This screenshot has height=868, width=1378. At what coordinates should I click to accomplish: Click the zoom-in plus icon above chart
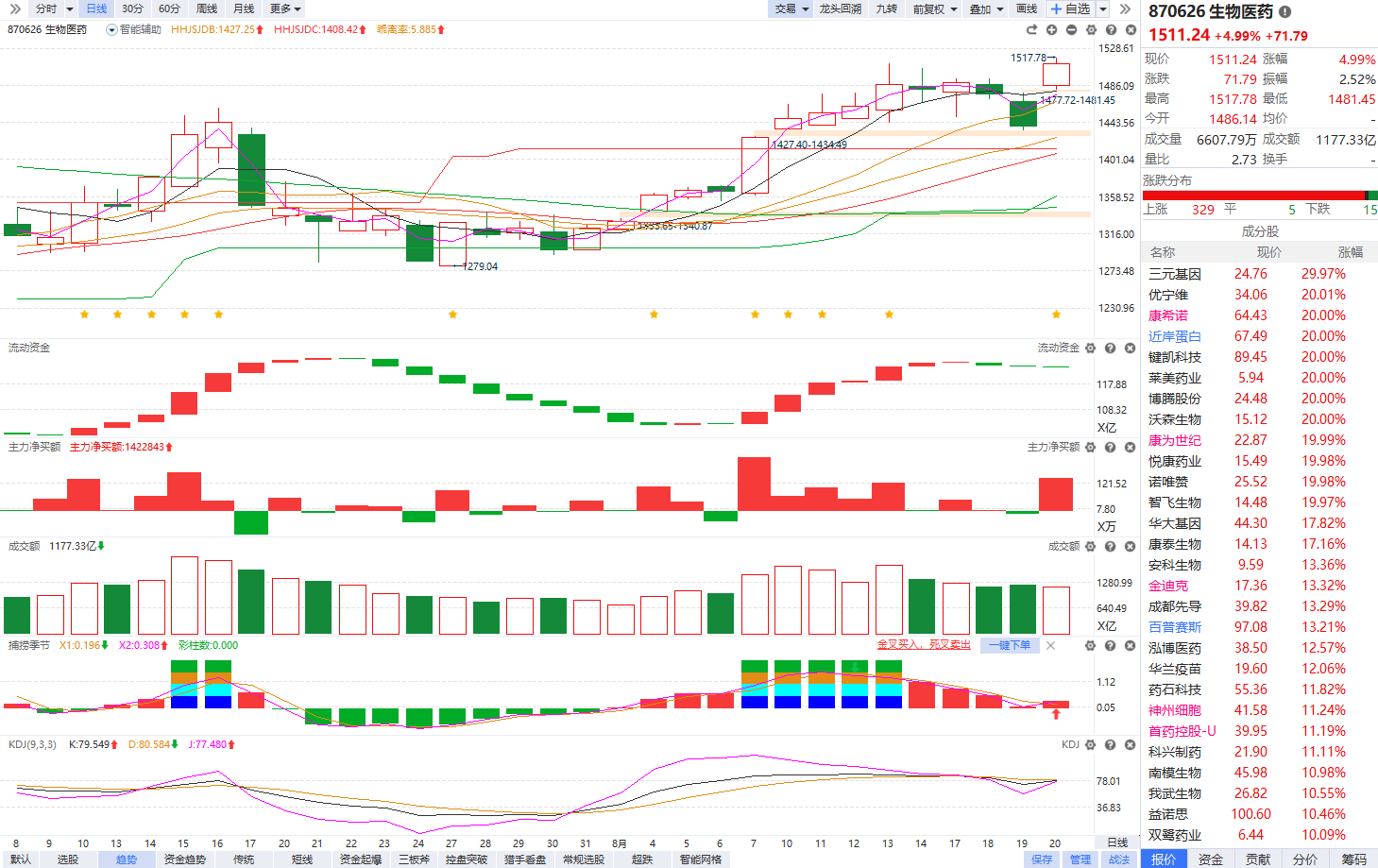point(1051,30)
